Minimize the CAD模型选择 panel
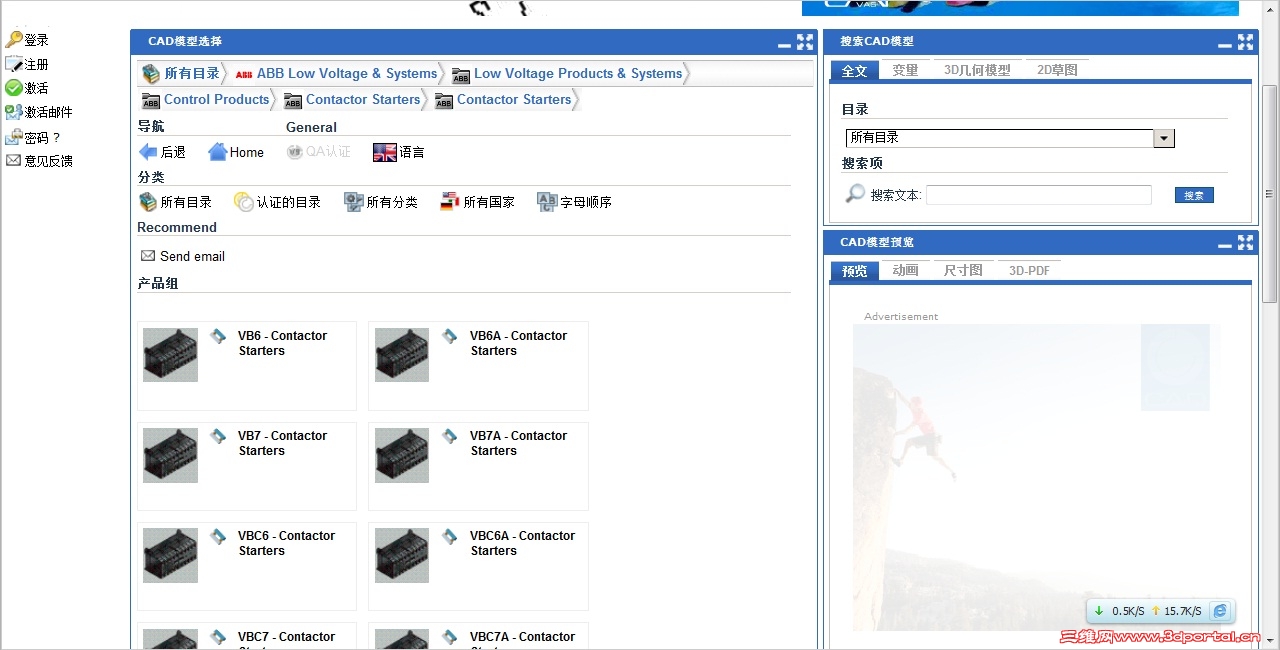The width and height of the screenshot is (1280, 650). [x=785, y=44]
